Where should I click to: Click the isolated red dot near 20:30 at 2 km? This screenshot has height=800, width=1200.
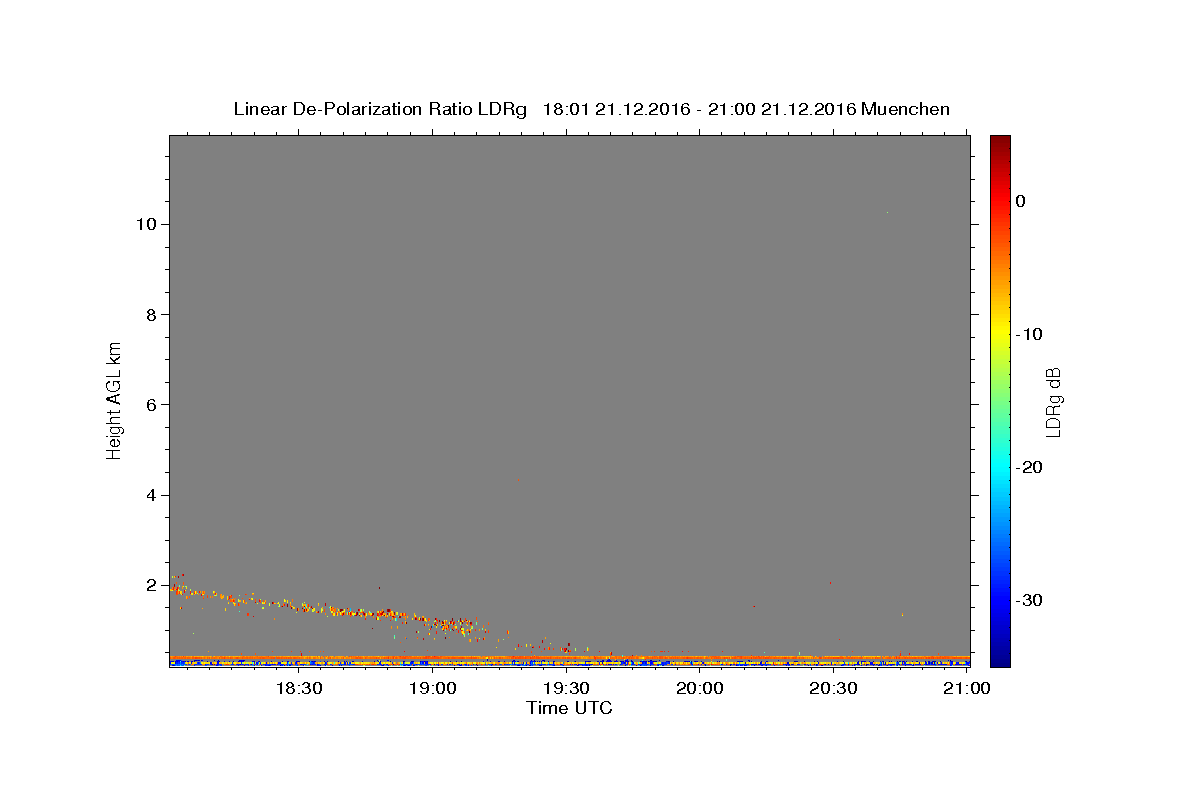(x=830, y=582)
